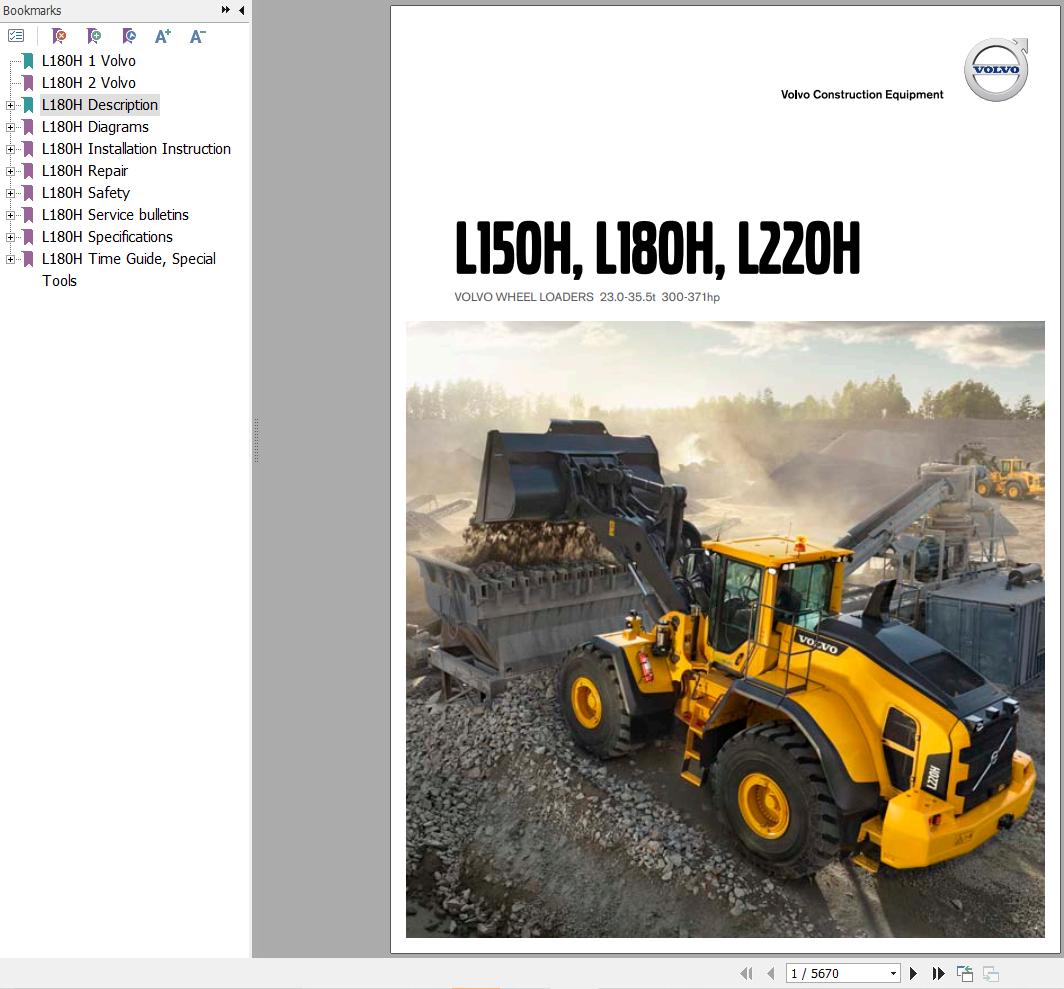Jump to the last page
The image size is (1064, 989).
coord(938,973)
